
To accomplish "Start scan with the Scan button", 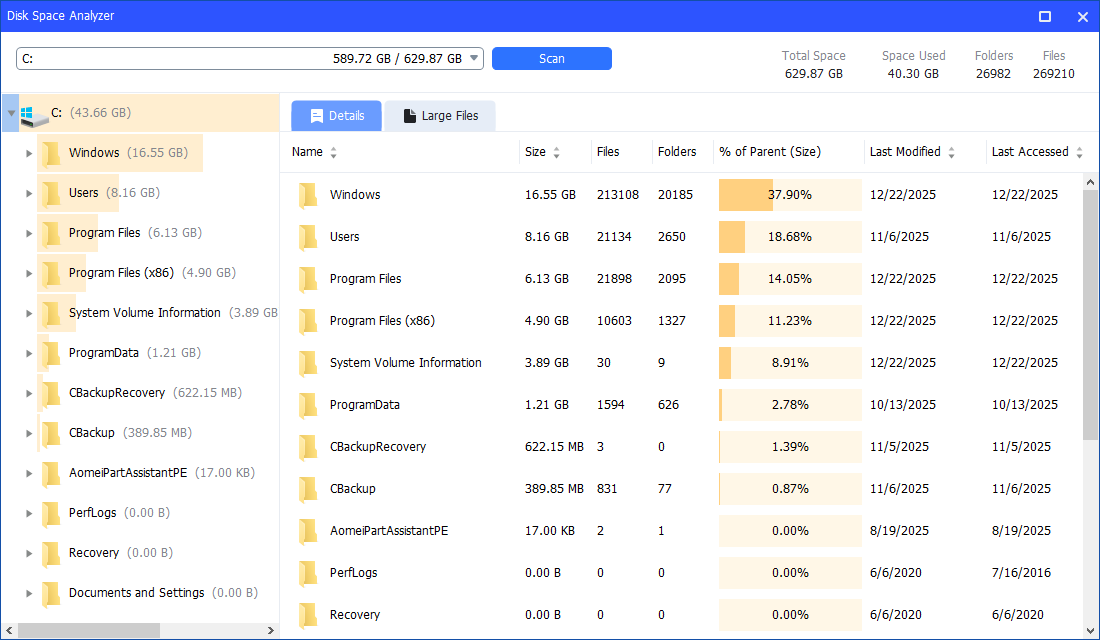I will [x=551, y=58].
